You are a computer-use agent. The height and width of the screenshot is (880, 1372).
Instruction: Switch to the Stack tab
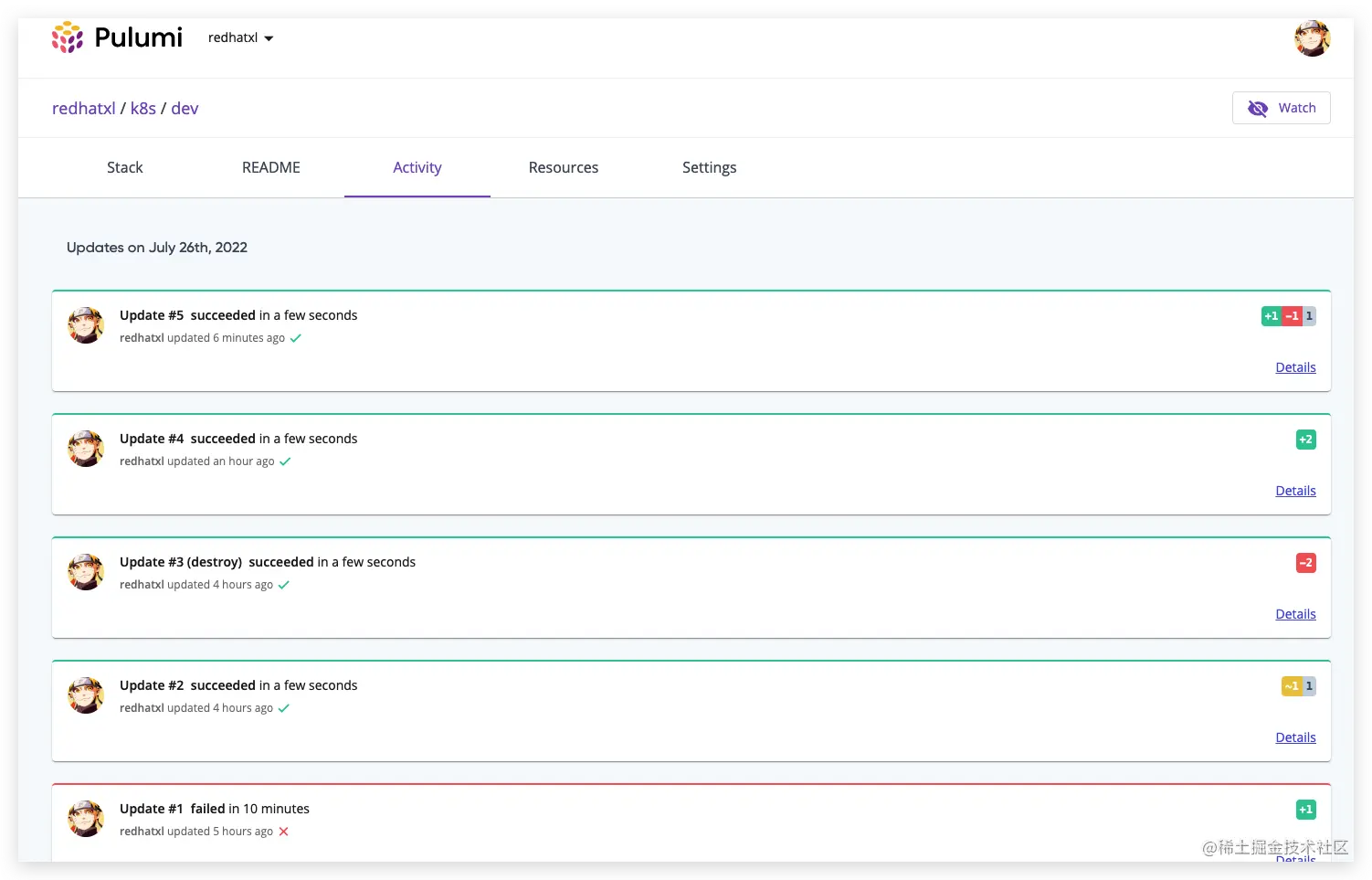tap(125, 167)
